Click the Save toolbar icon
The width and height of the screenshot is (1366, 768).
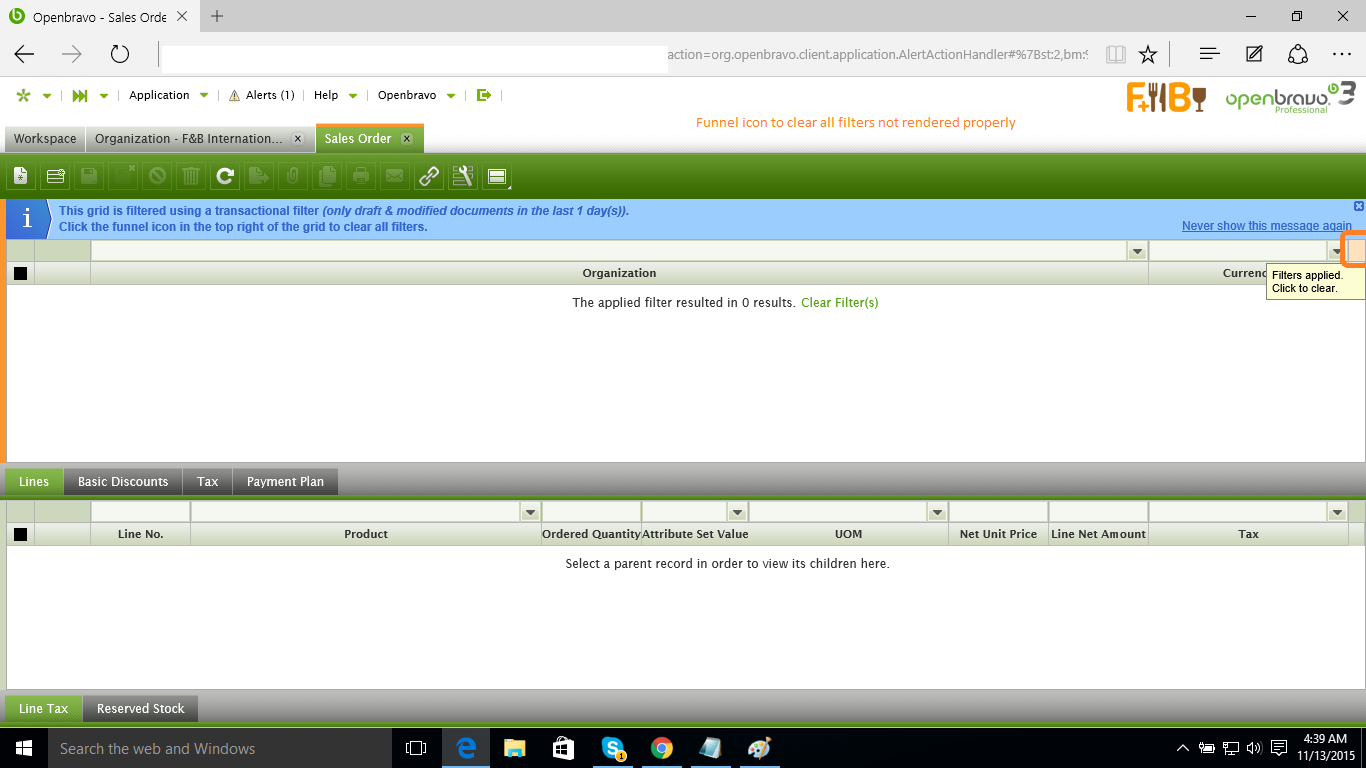[89, 177]
